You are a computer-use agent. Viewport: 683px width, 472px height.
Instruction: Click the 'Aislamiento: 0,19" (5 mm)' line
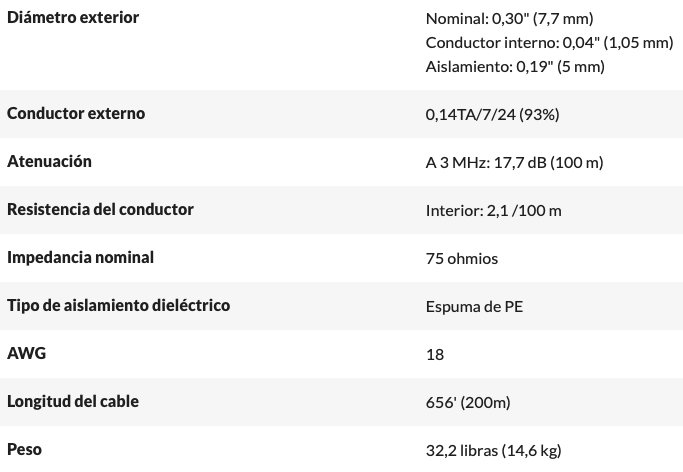tap(515, 66)
